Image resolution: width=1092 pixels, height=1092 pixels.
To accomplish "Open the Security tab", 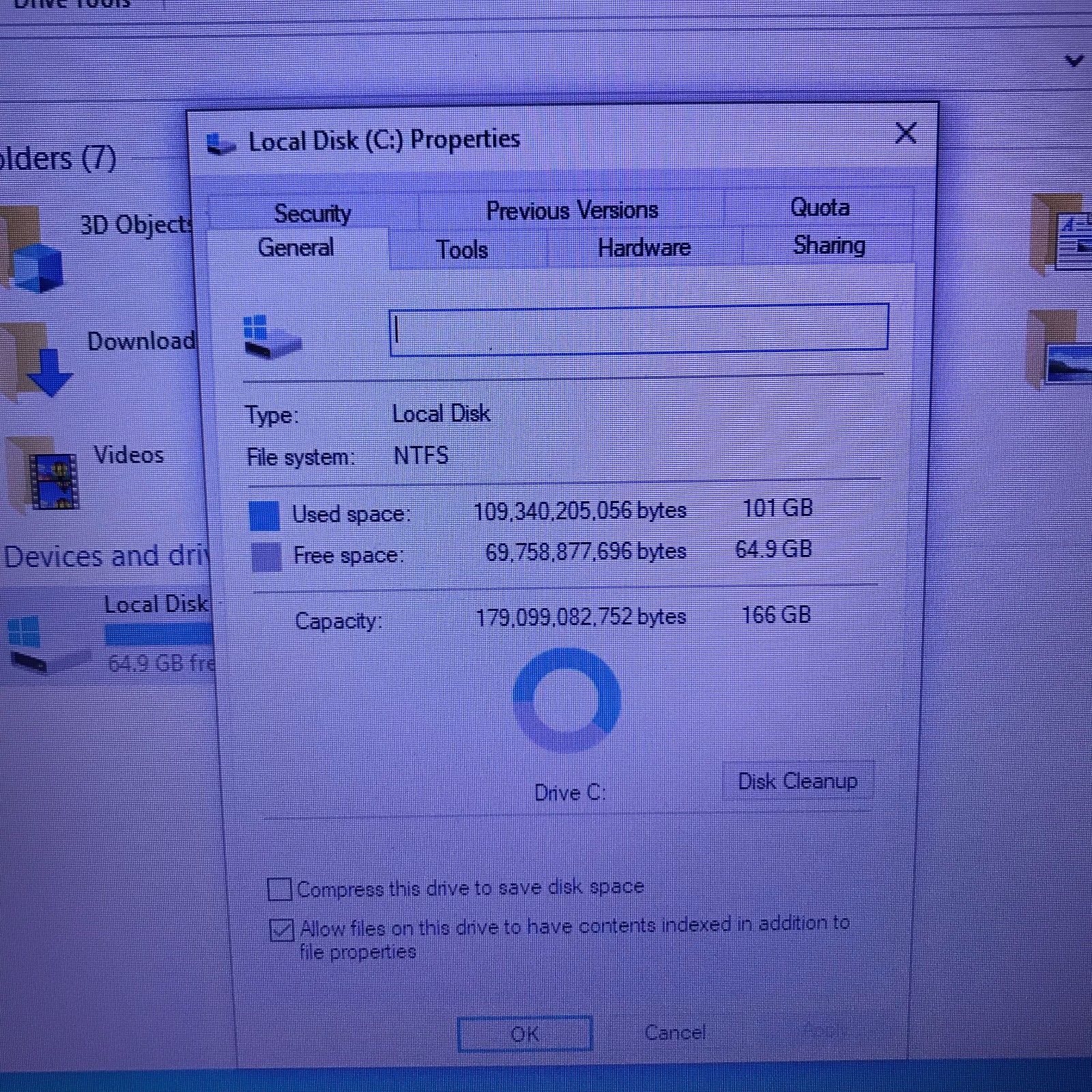I will point(312,214).
